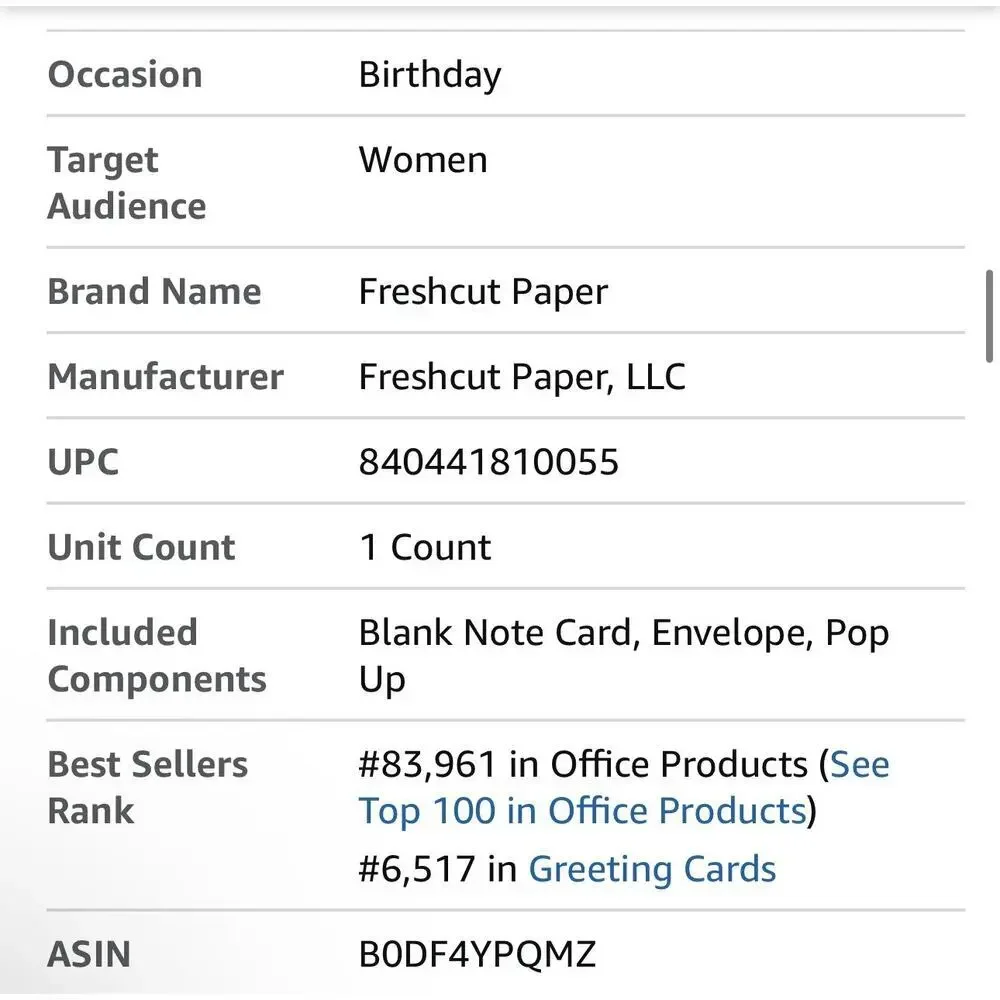Click the Birthday occasion value
Screen dimensions: 1000x1000
[430, 75]
